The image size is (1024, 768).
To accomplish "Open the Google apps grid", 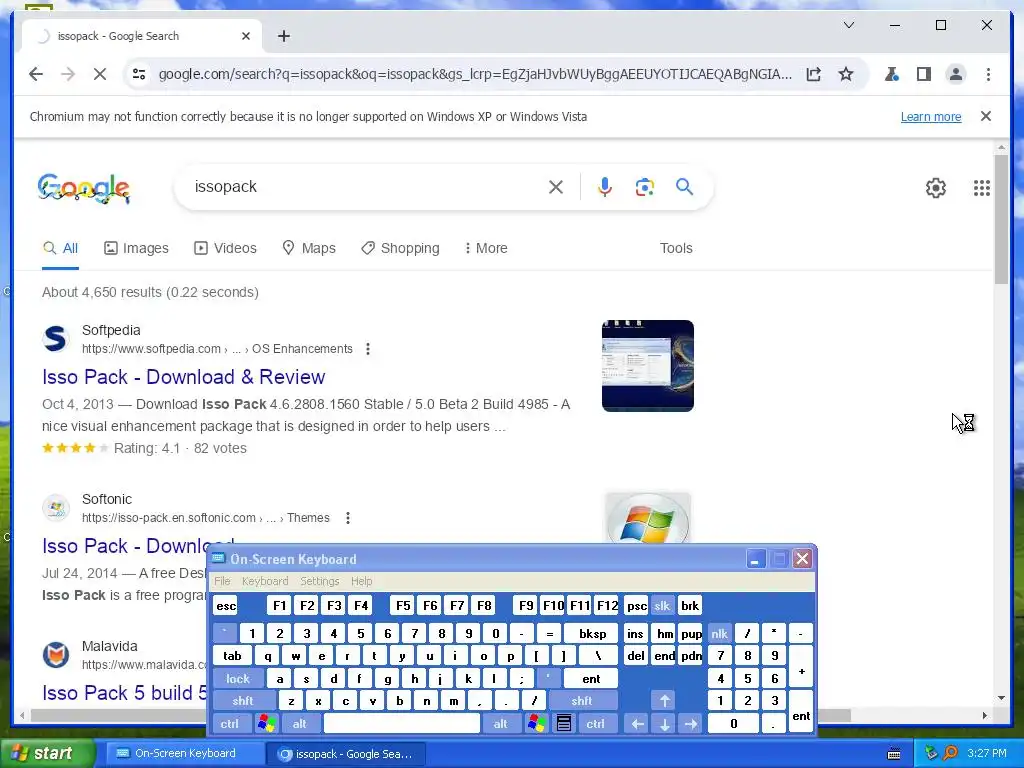I will coord(982,188).
